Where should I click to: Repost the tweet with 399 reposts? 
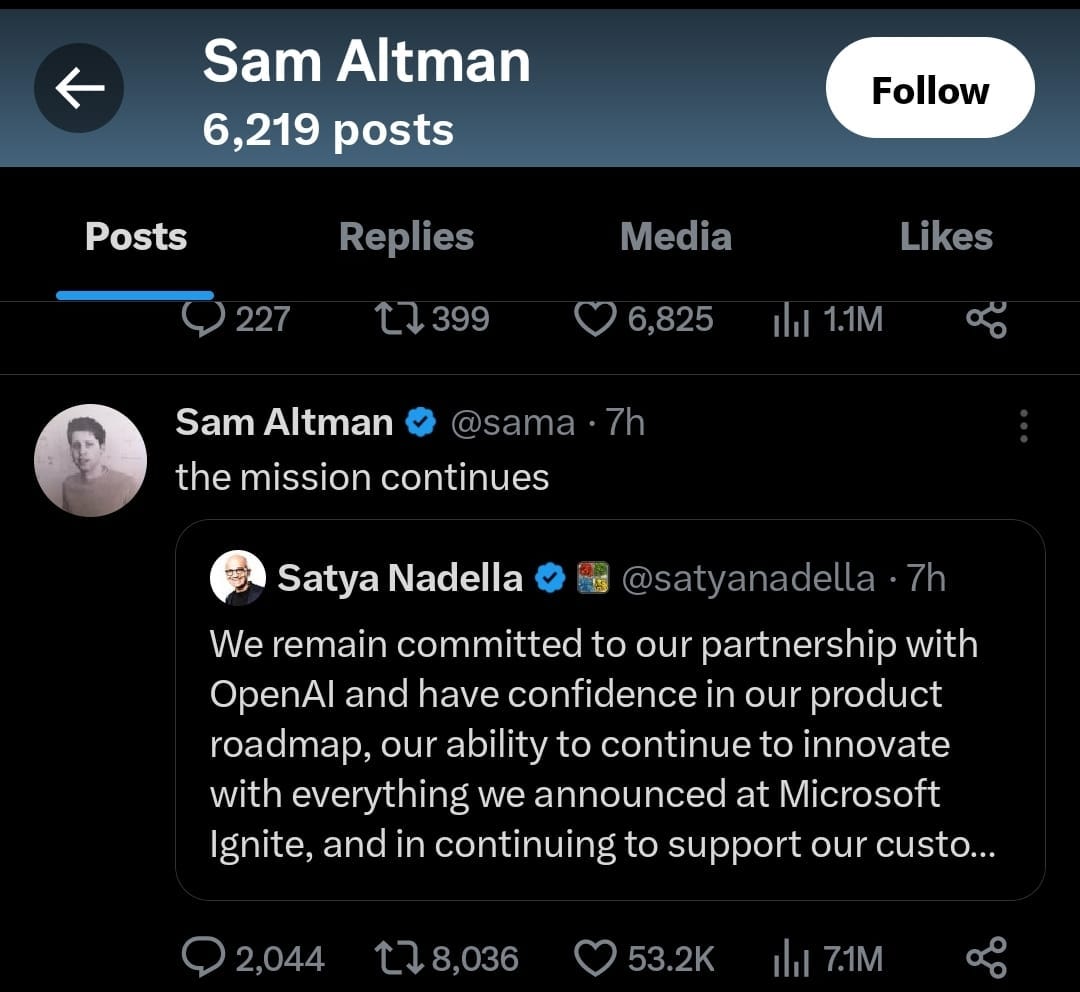click(398, 319)
